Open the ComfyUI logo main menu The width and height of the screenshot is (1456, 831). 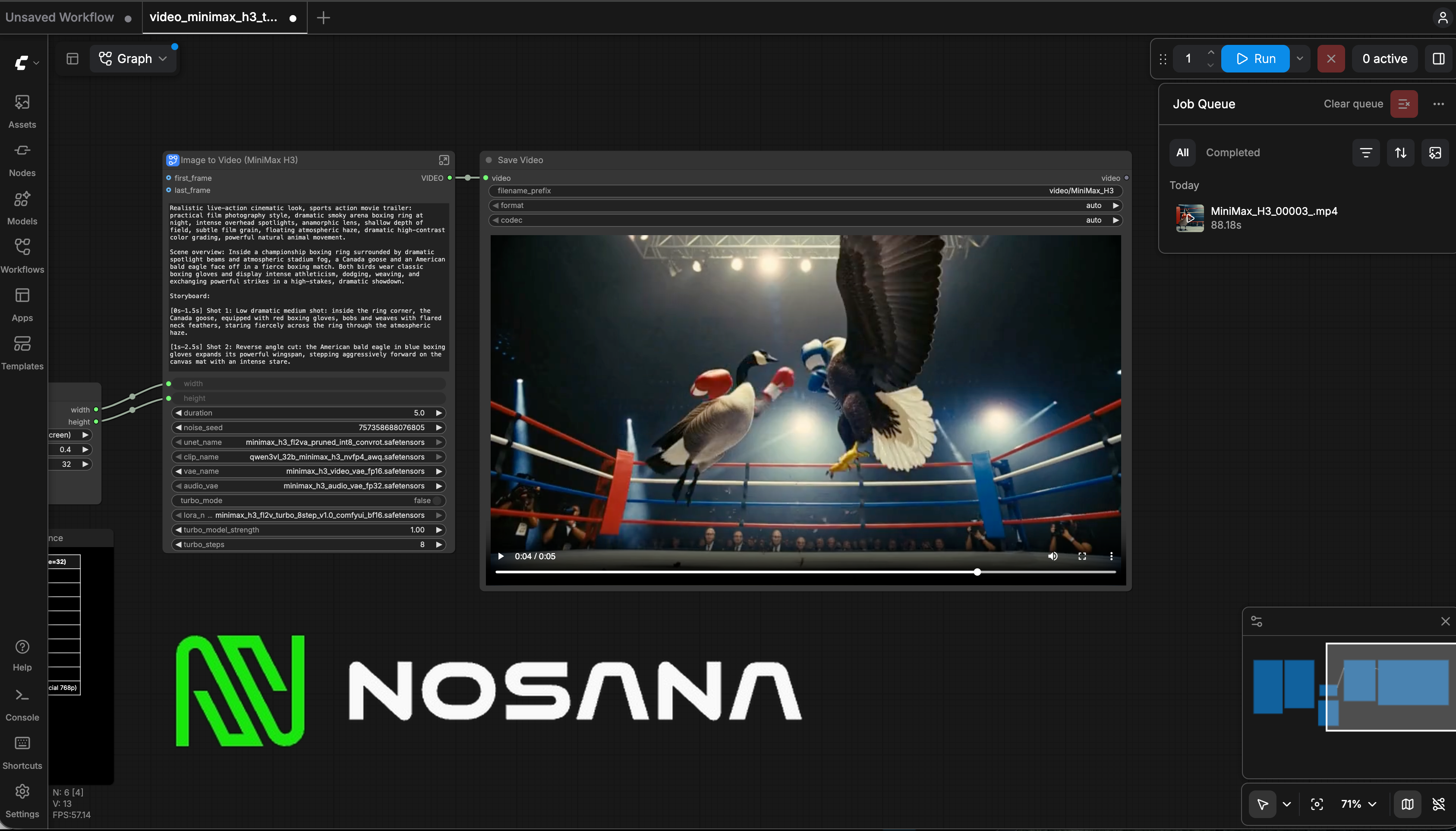point(26,62)
